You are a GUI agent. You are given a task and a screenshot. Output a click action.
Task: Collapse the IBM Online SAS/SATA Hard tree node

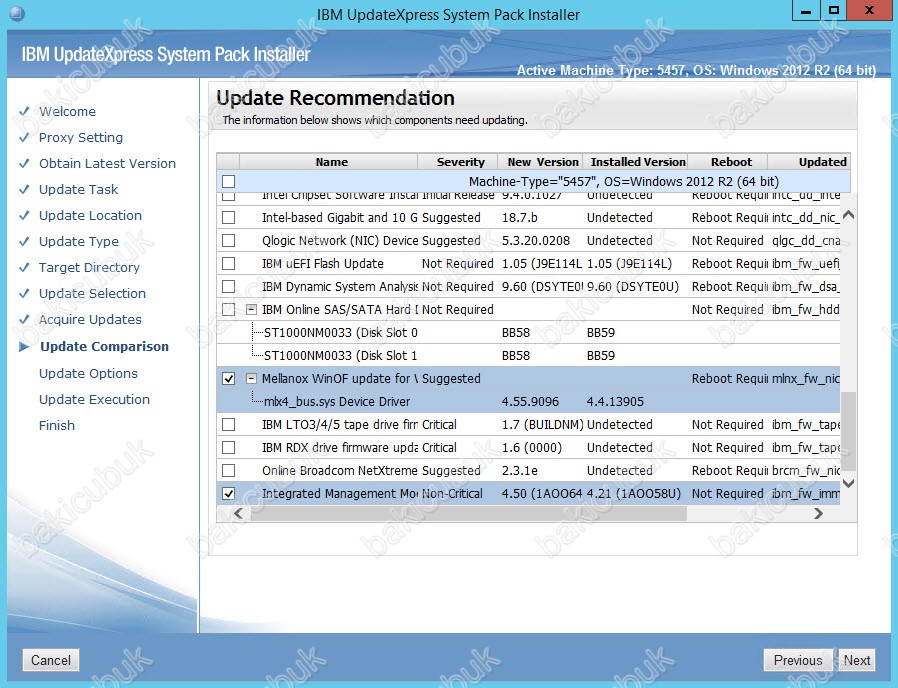pyautogui.click(x=251, y=309)
